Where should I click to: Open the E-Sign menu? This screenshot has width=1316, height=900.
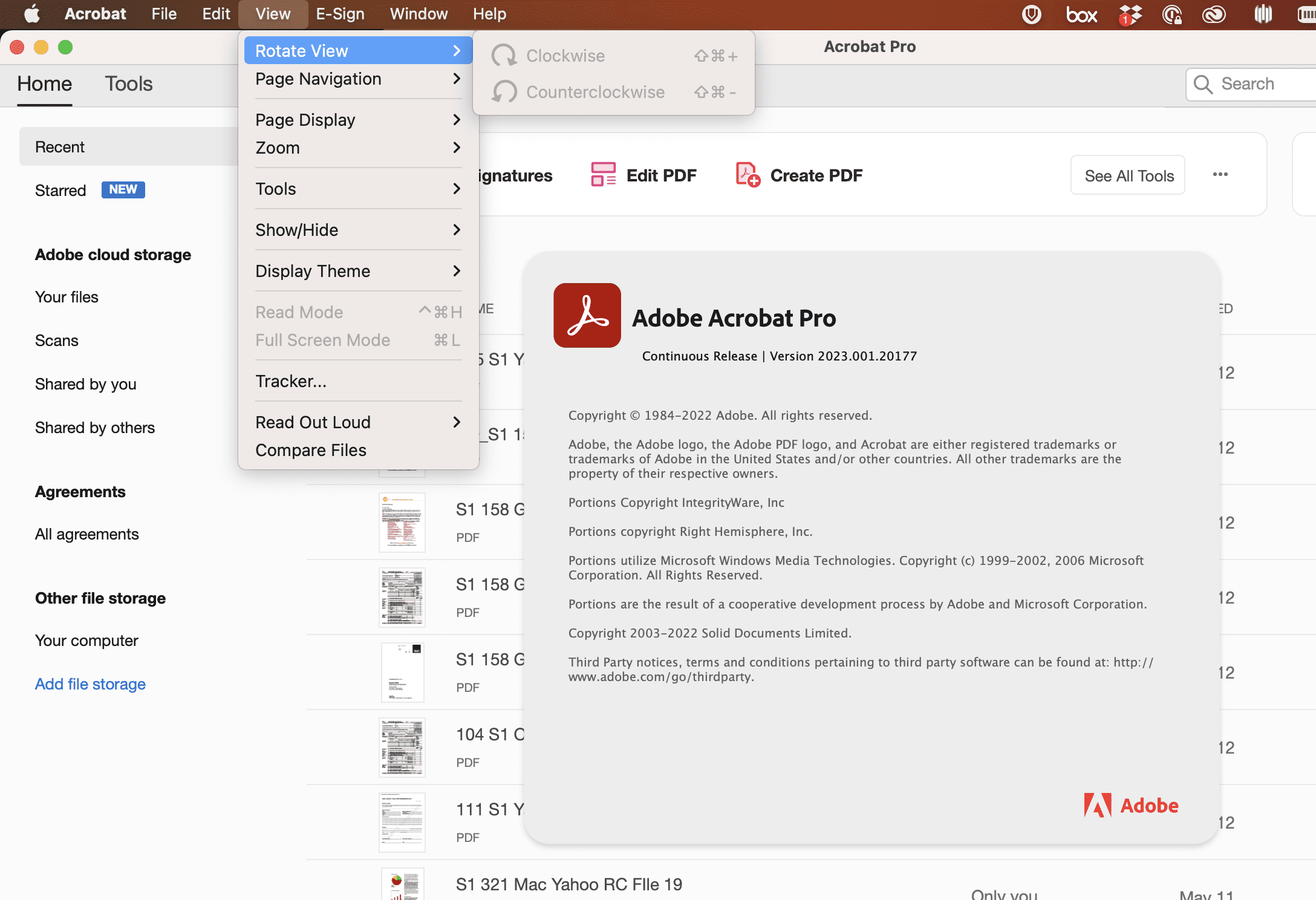[x=340, y=14]
